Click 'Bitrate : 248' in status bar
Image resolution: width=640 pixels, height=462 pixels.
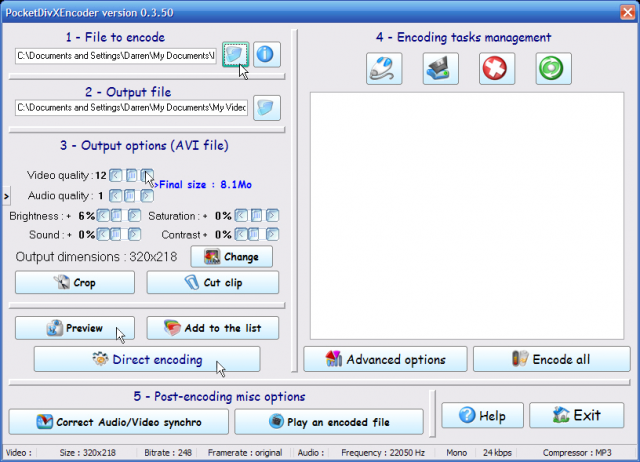pos(168,453)
